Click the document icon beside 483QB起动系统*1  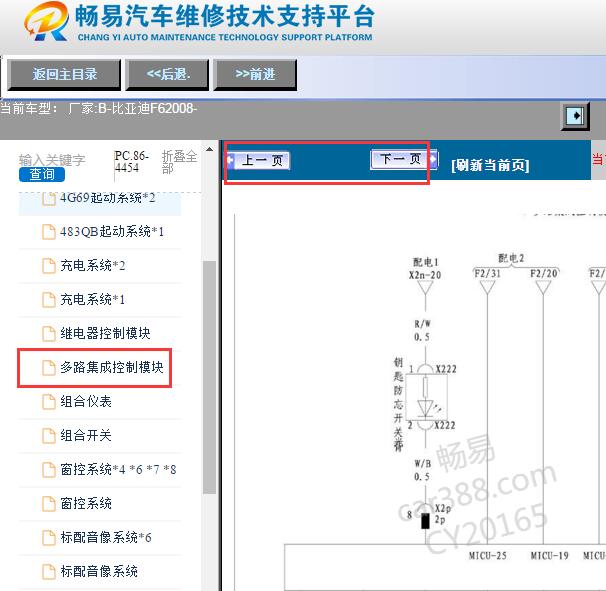[x=49, y=232]
